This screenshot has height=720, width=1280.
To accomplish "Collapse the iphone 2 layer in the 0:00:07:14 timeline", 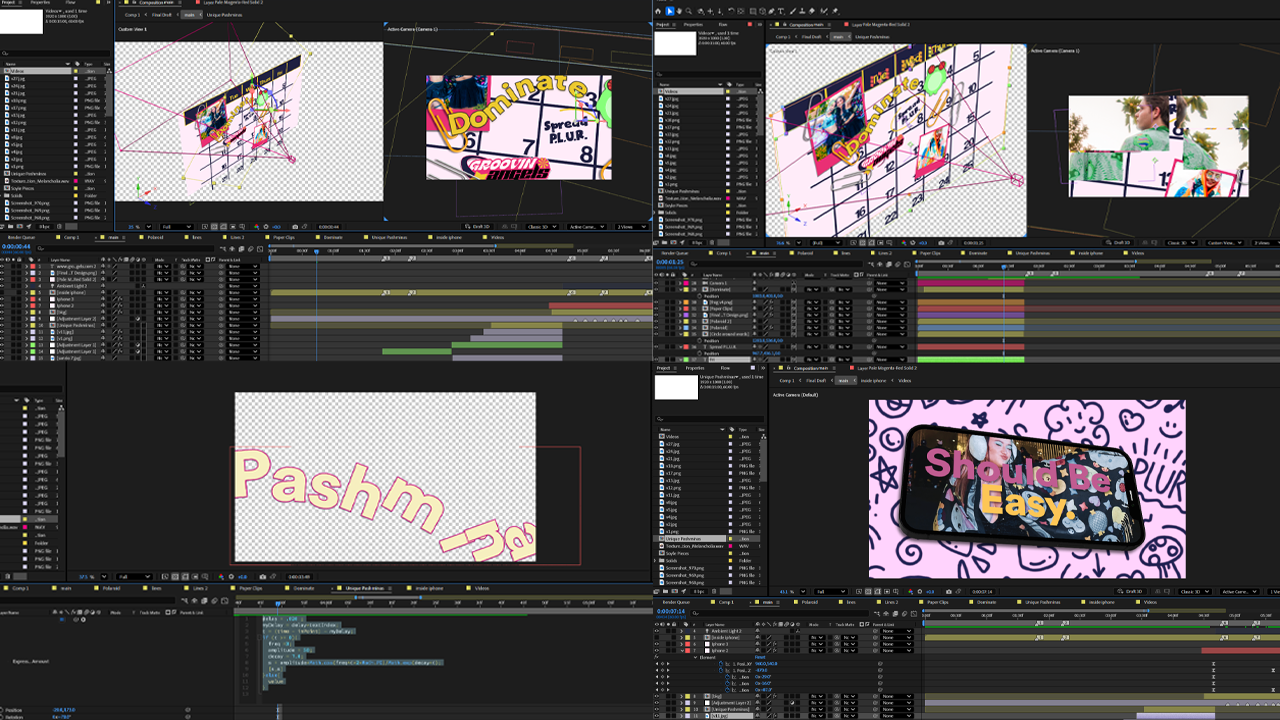I will 681,650.
